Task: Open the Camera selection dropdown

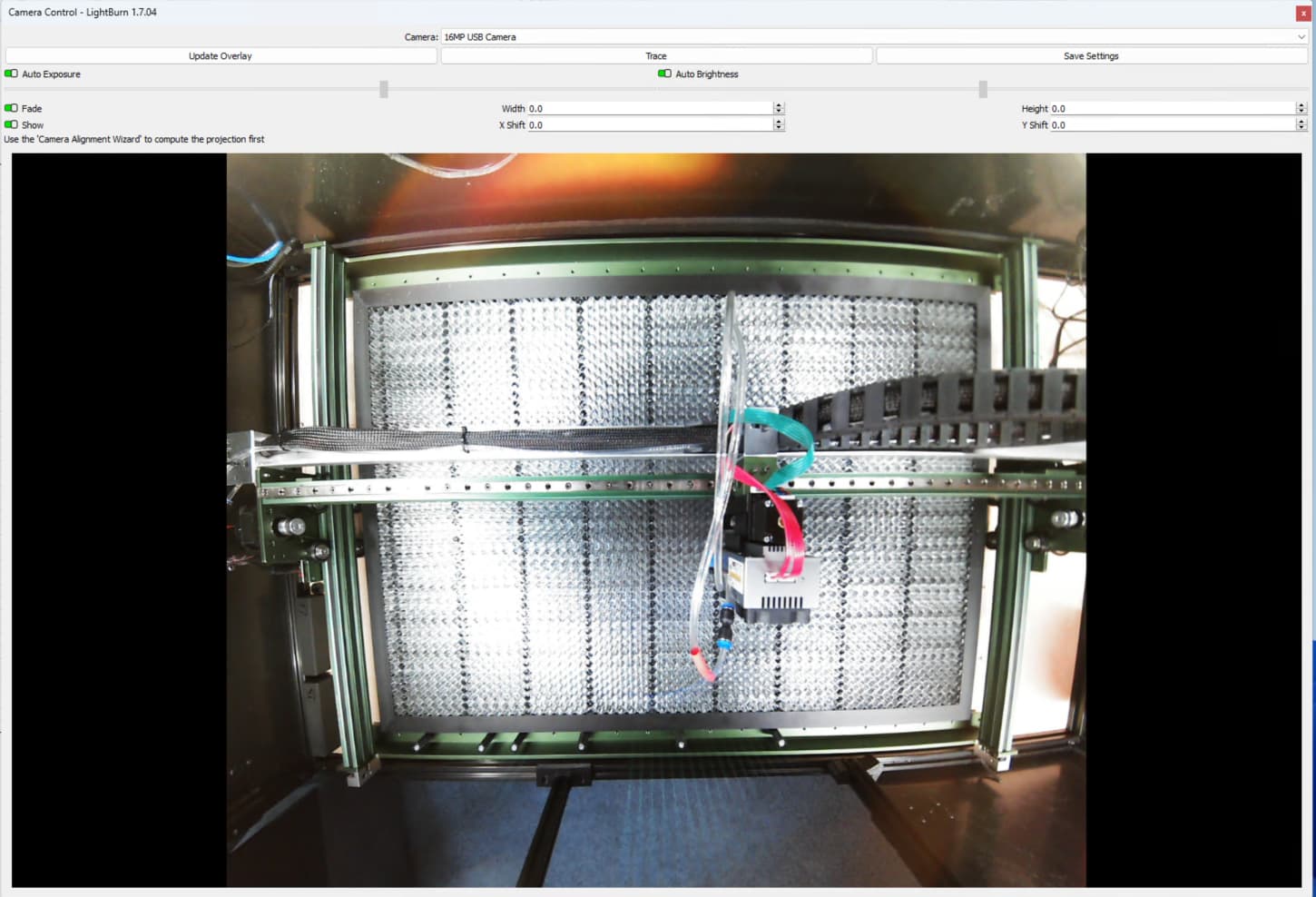Action: [874, 37]
